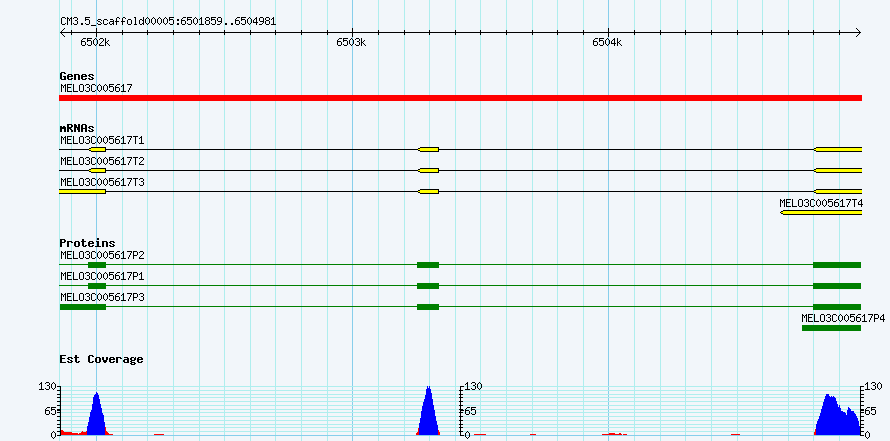
Task: Click the middle green block of MEL03C005617P1
Action: coord(428,286)
